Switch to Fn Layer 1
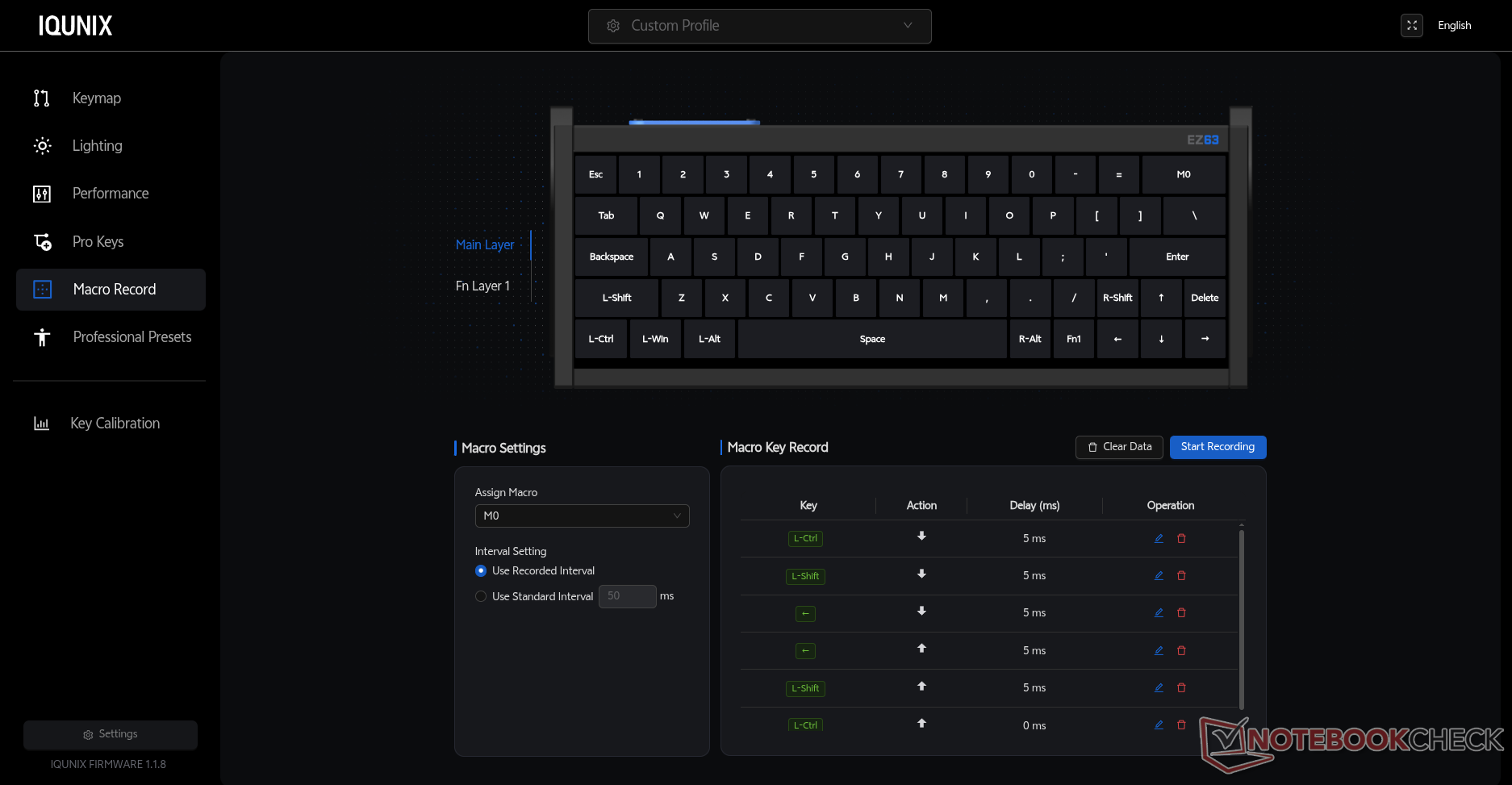Screen dimensions: 1512x785 tap(482, 286)
